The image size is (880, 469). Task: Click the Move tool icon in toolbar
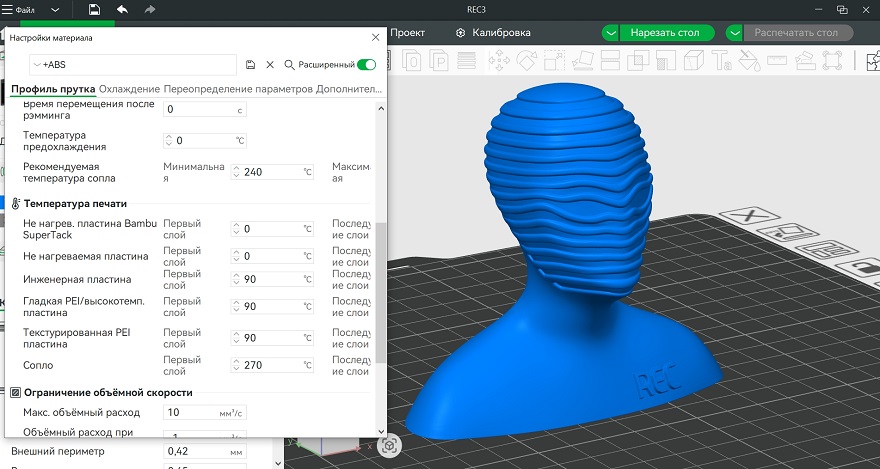pyautogui.click(x=497, y=61)
